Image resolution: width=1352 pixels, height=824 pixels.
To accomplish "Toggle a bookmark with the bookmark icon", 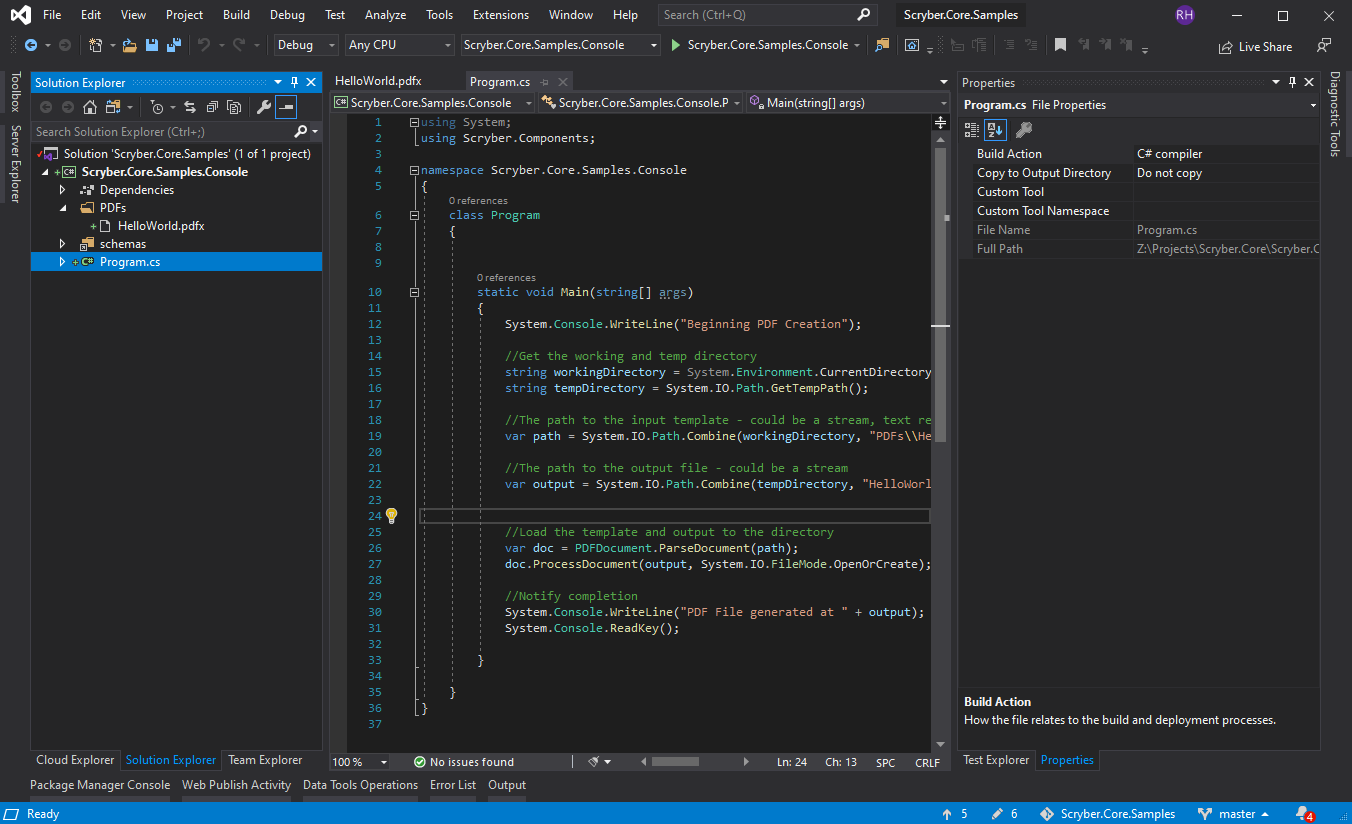I will click(1060, 45).
